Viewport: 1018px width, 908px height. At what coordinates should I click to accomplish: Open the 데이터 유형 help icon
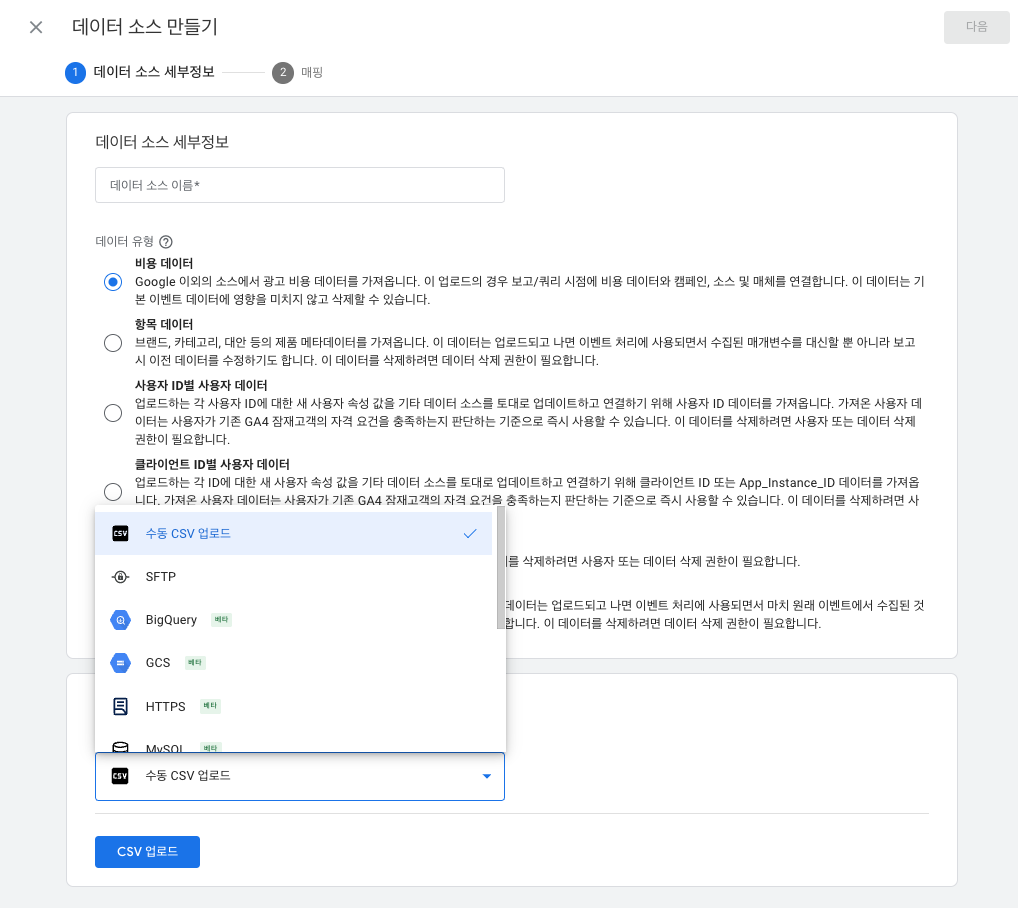(166, 242)
